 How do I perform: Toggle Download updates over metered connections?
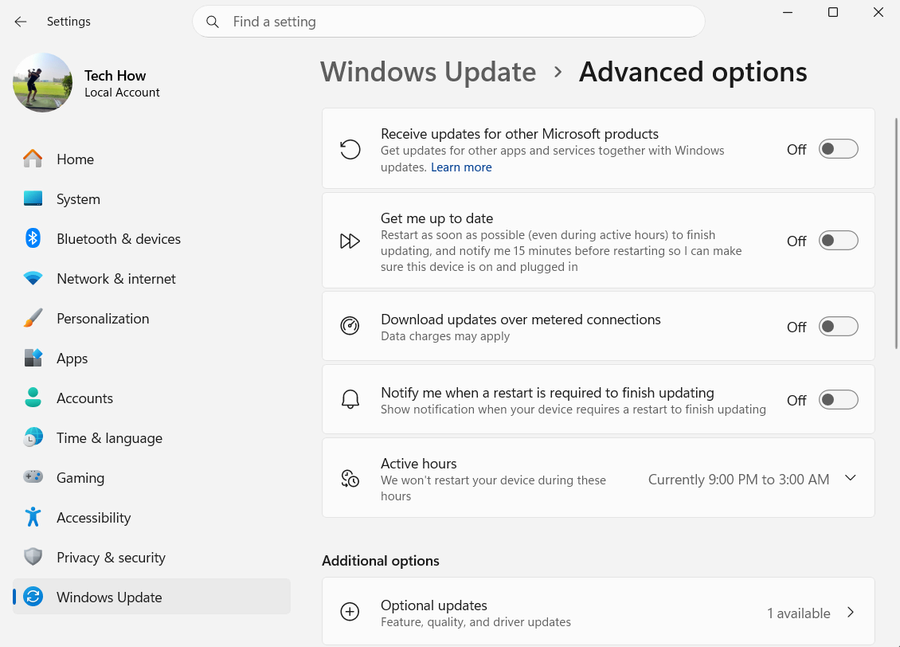[839, 327]
